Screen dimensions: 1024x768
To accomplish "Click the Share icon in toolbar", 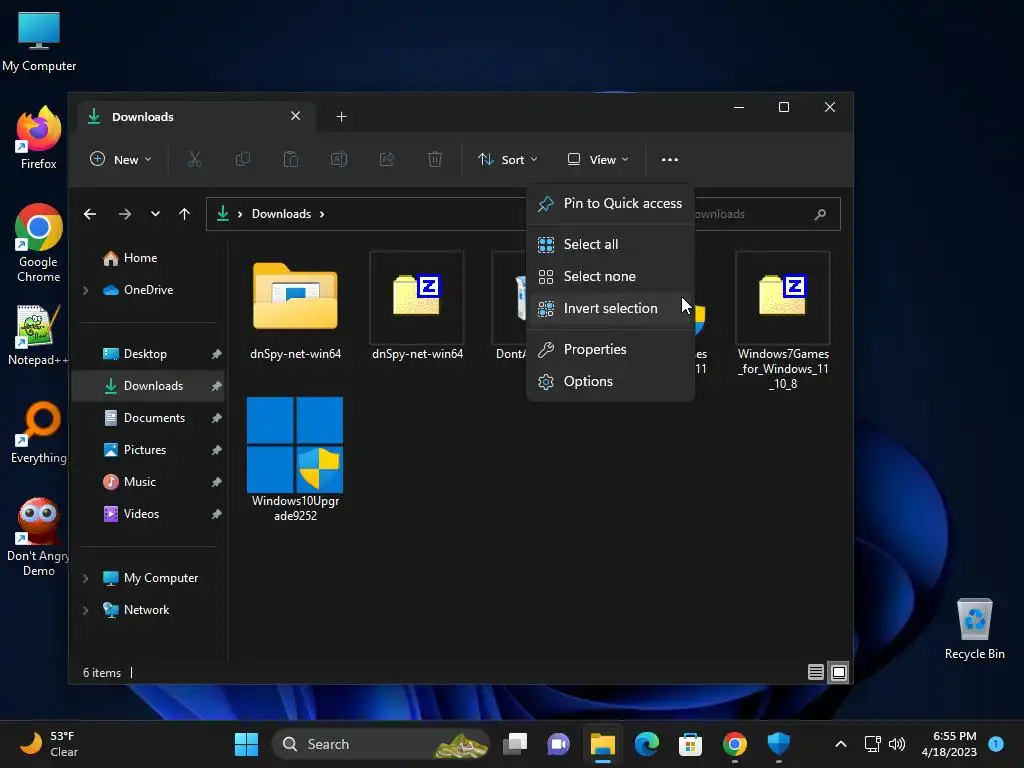I will [387, 159].
